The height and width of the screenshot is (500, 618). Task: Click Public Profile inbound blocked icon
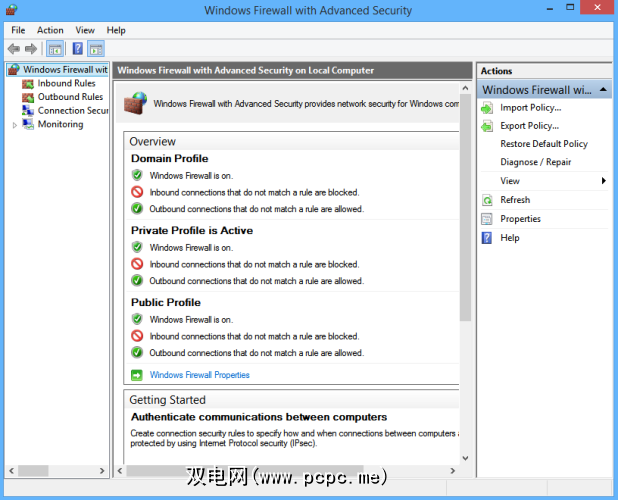(x=137, y=336)
